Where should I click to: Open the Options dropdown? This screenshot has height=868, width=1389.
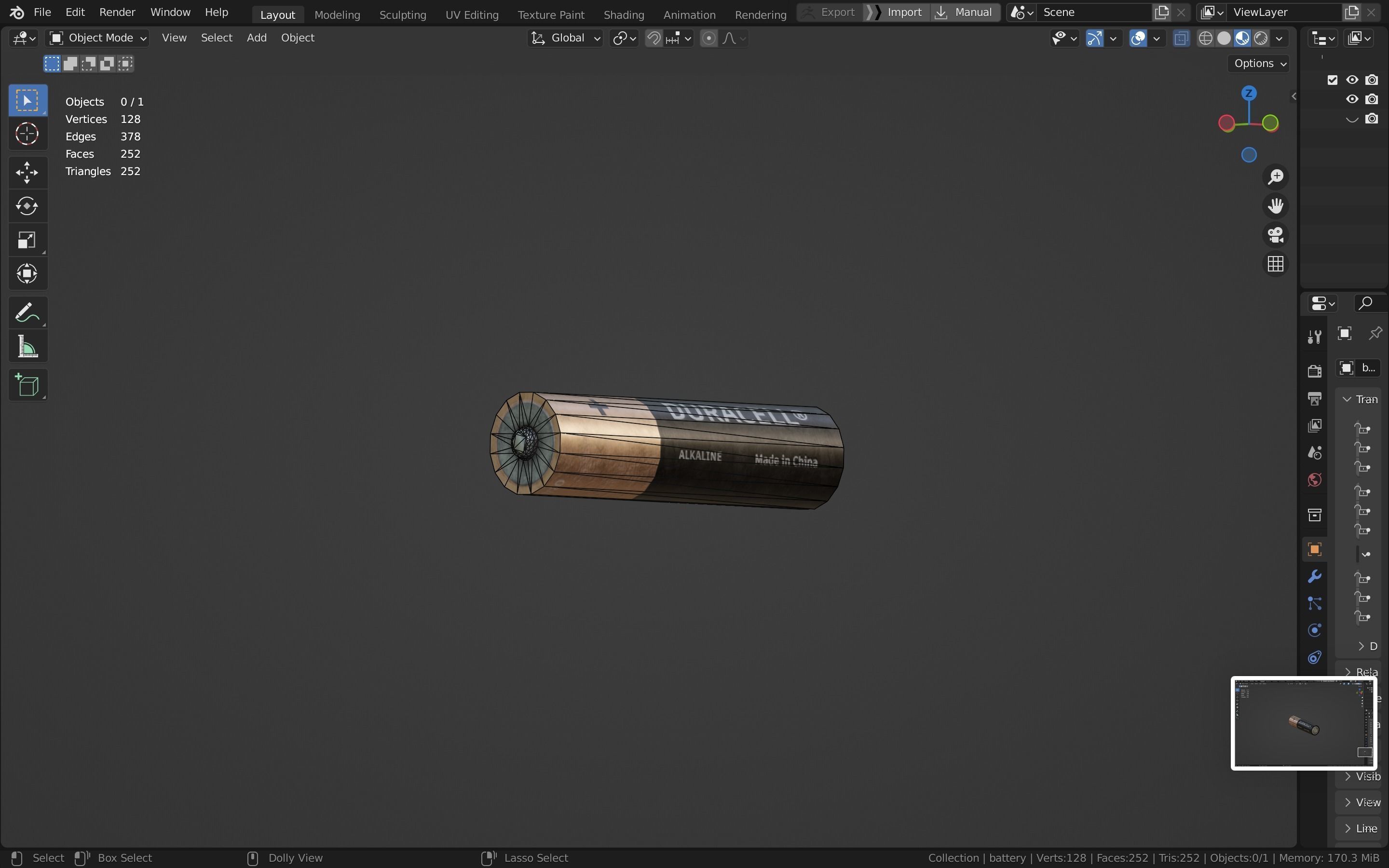point(1259,63)
